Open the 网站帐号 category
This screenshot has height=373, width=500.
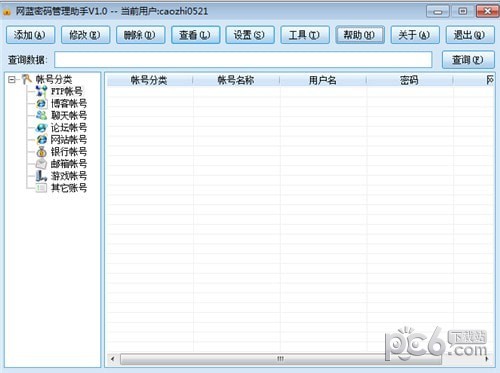point(68,139)
